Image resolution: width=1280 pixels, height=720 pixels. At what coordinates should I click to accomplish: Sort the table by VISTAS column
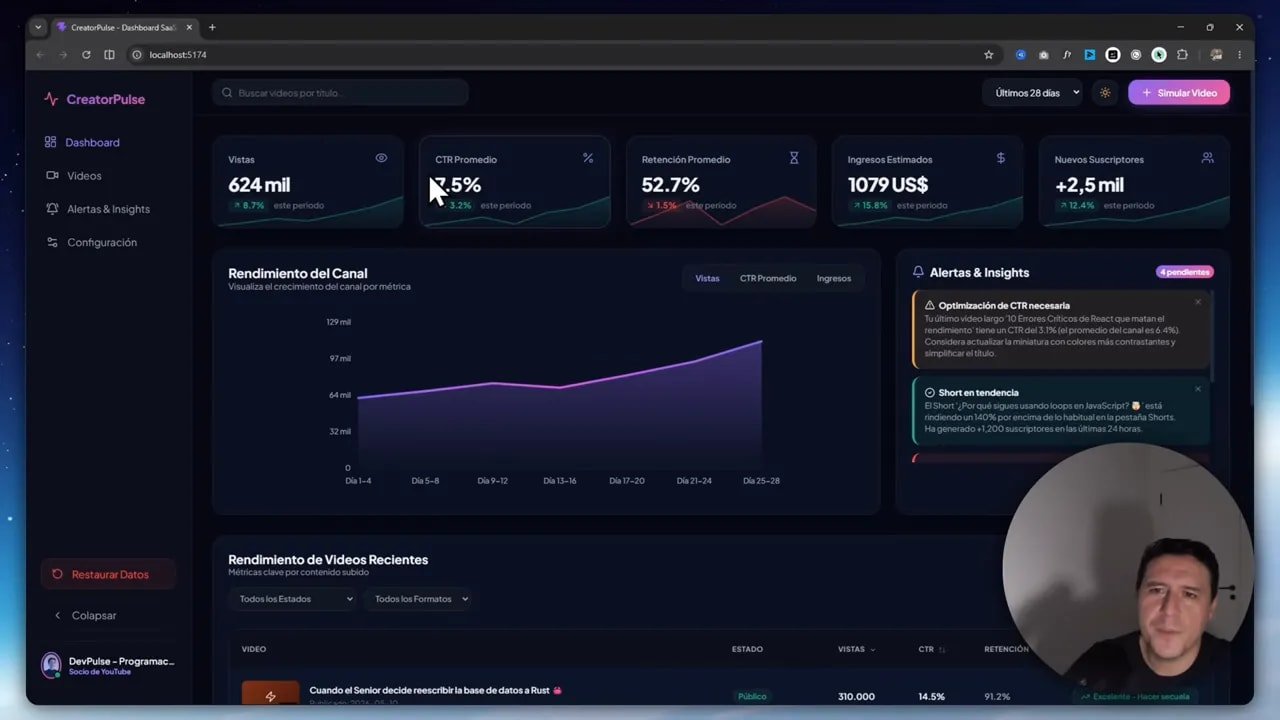(x=856, y=649)
